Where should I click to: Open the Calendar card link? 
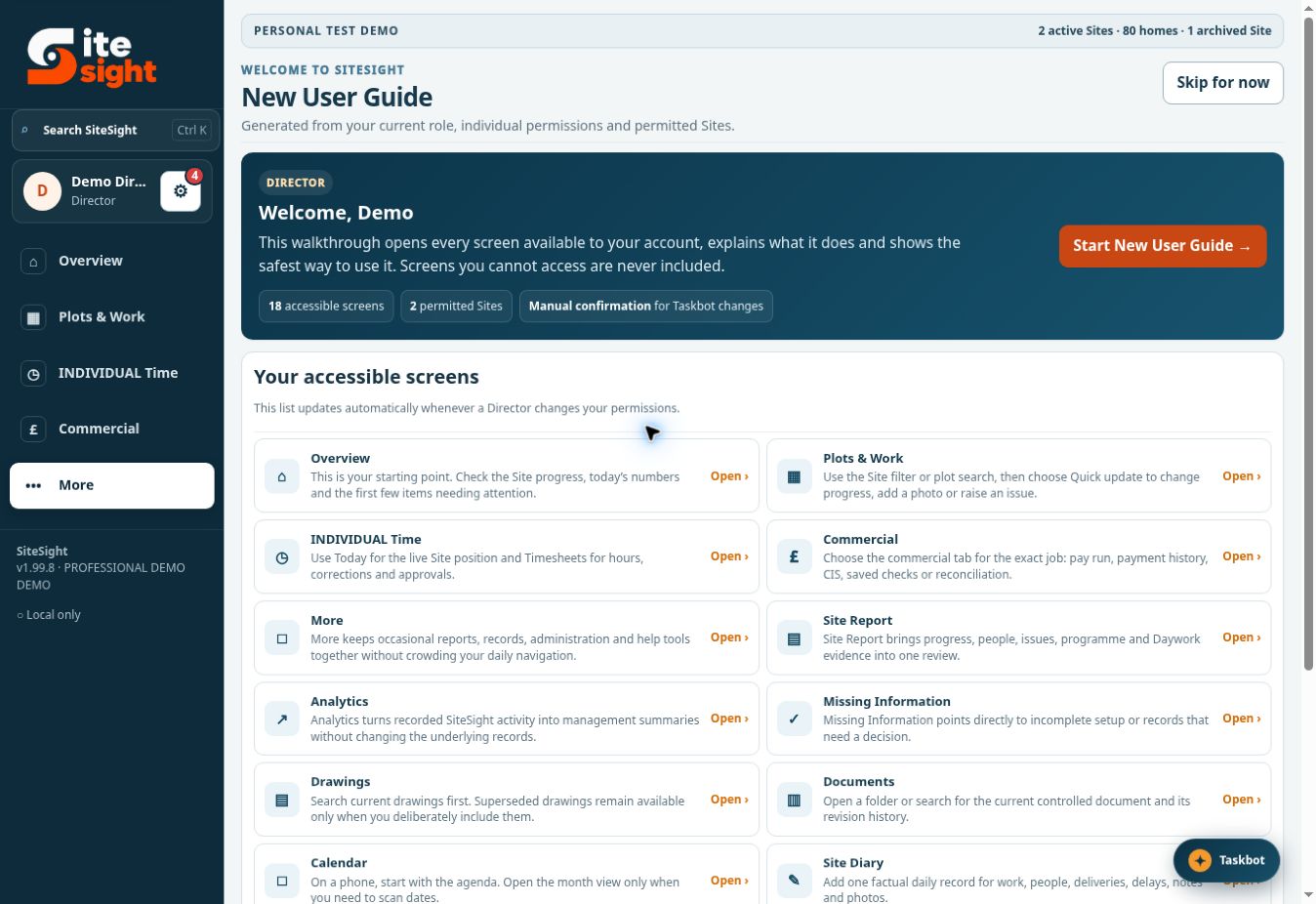729,881
